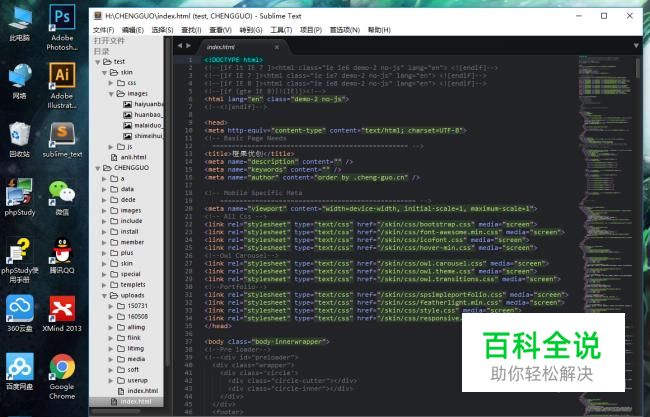Launch the phpStudy desktop shortcut
Screen dimensions: 650x417
pos(19,197)
